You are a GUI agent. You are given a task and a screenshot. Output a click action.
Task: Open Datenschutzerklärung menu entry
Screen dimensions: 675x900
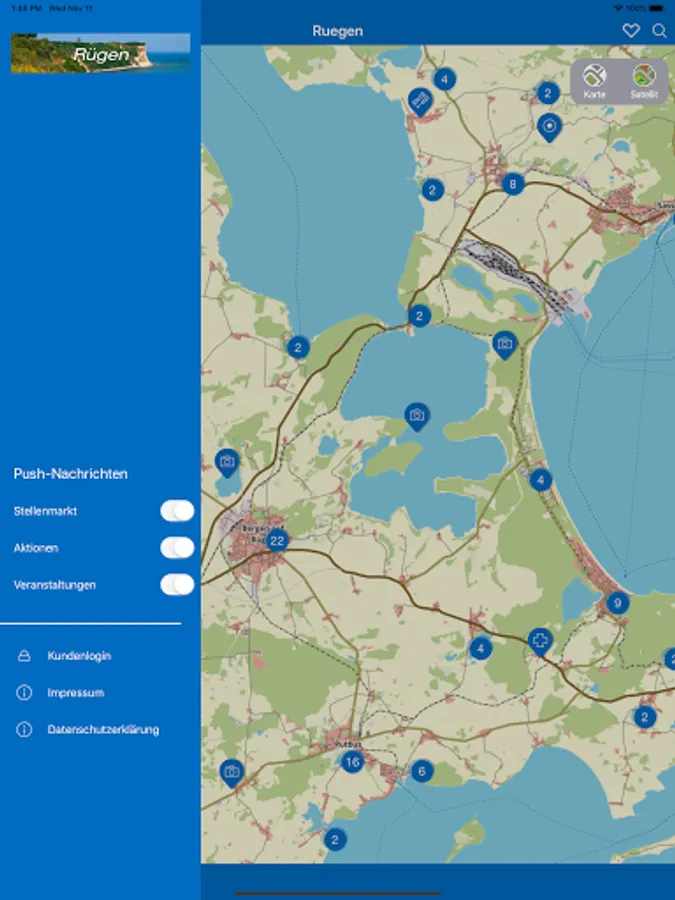[x=103, y=730]
